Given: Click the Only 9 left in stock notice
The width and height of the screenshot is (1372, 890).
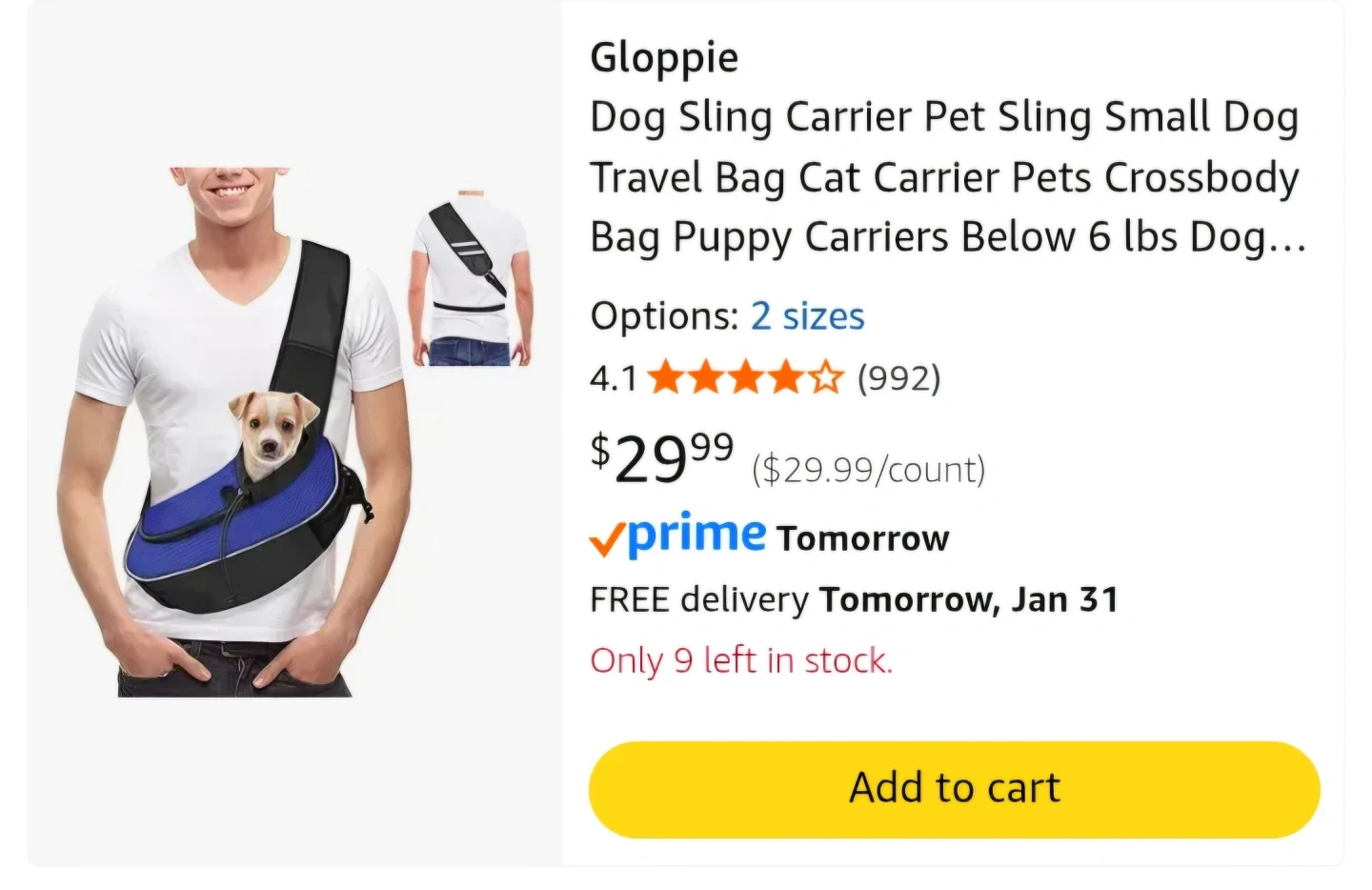Looking at the screenshot, I should (x=740, y=660).
